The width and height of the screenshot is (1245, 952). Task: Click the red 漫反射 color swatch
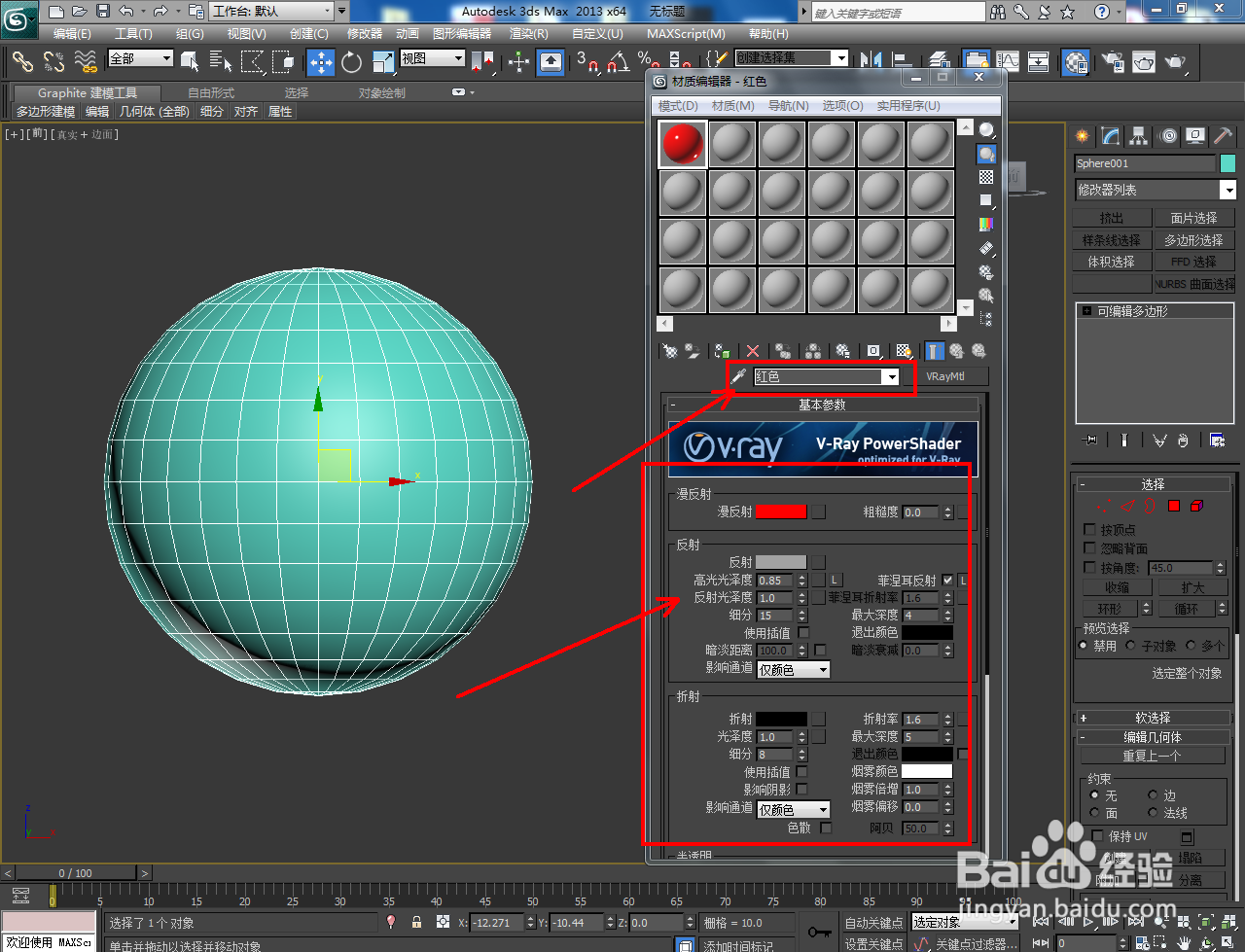(x=781, y=511)
